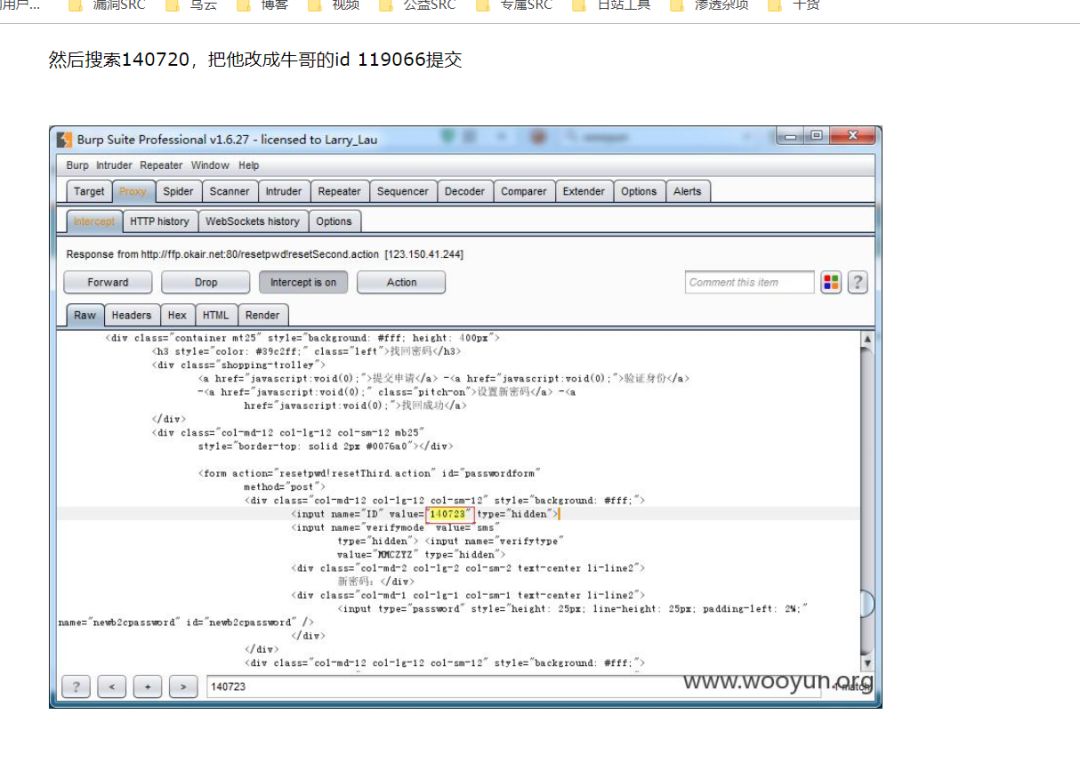
Task: Open the Burp menu
Action: point(77,165)
